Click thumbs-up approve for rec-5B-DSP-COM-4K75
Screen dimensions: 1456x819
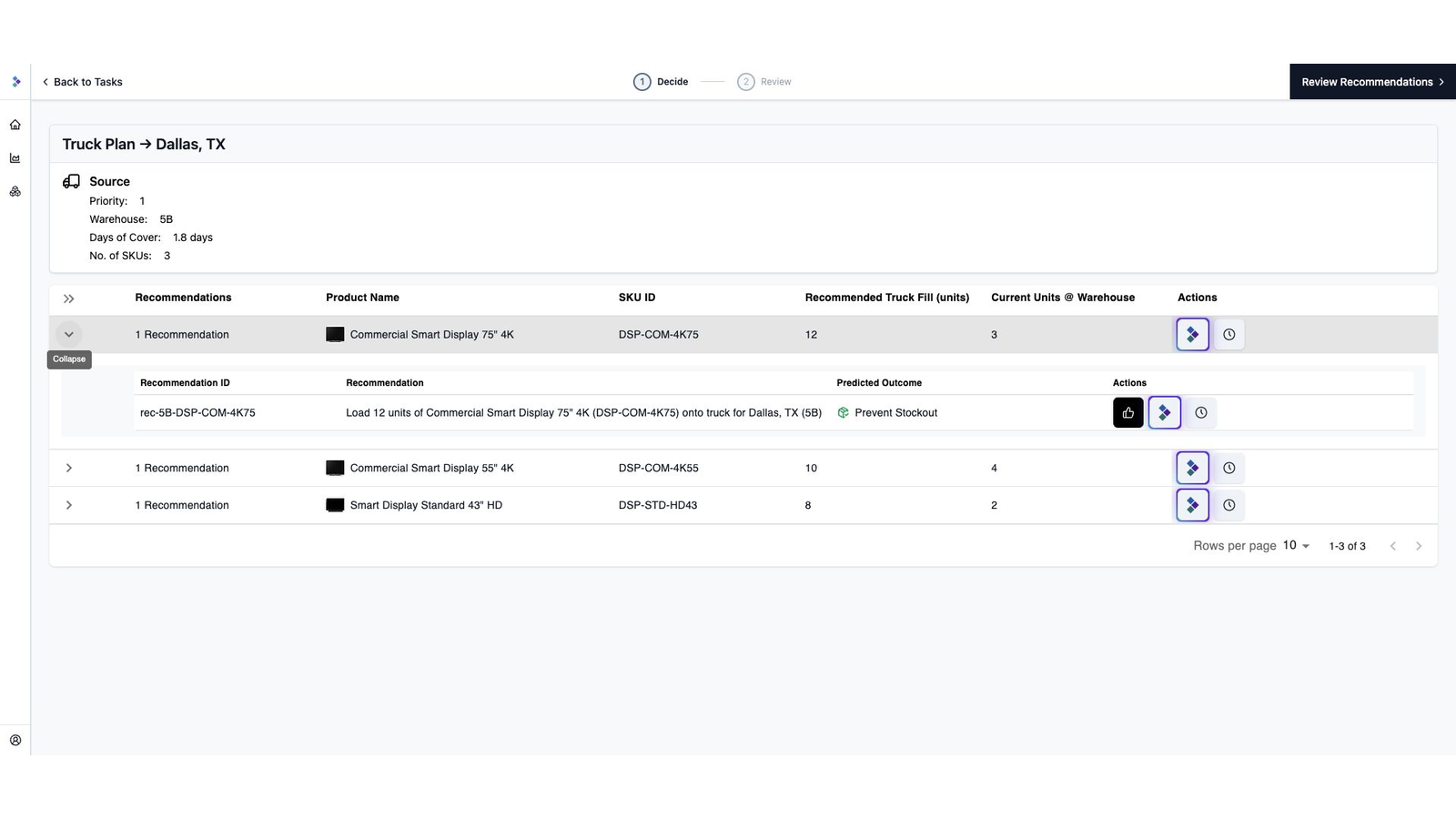coord(1127,412)
